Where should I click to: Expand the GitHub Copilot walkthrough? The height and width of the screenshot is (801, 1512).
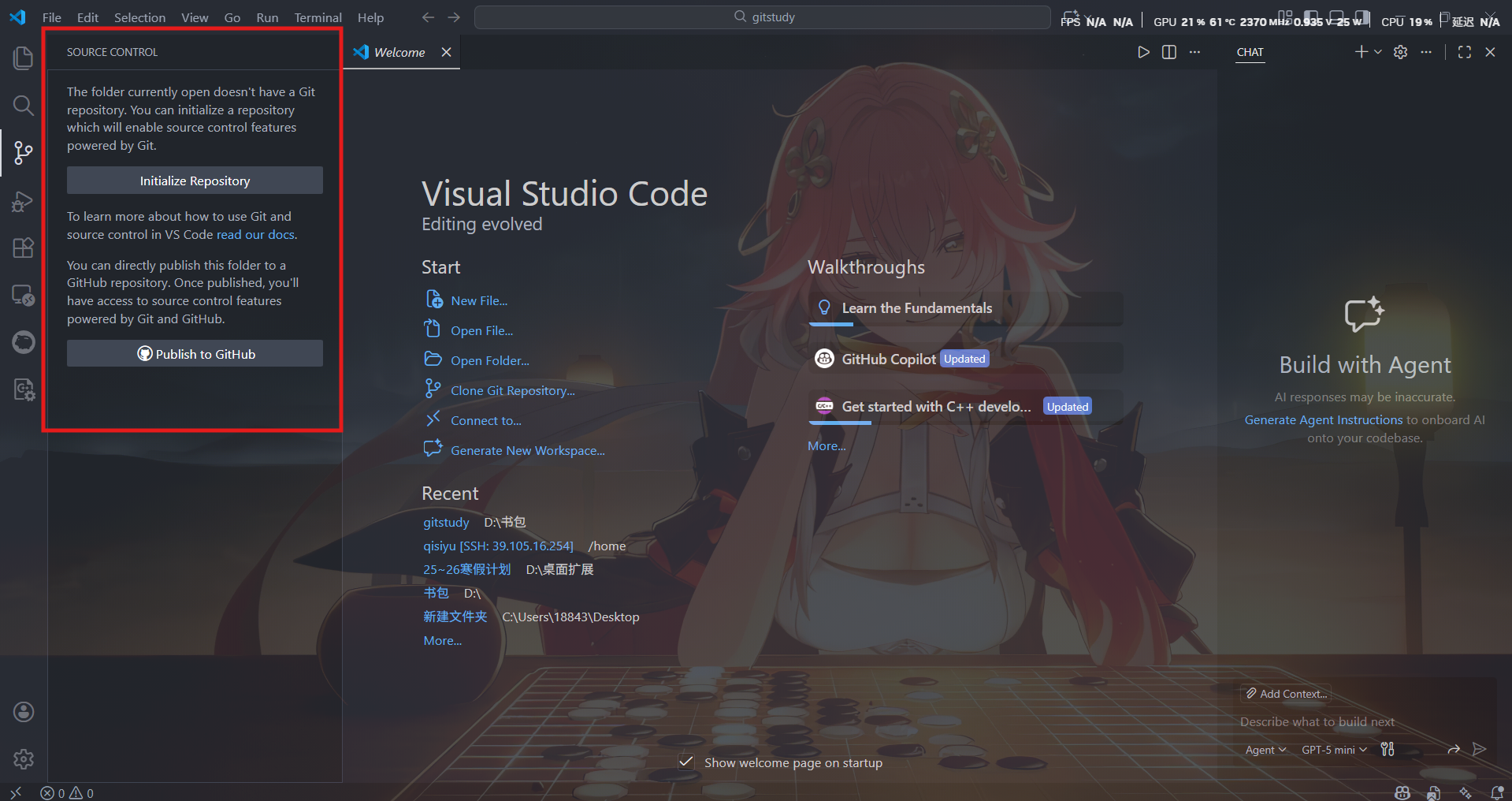coord(965,359)
